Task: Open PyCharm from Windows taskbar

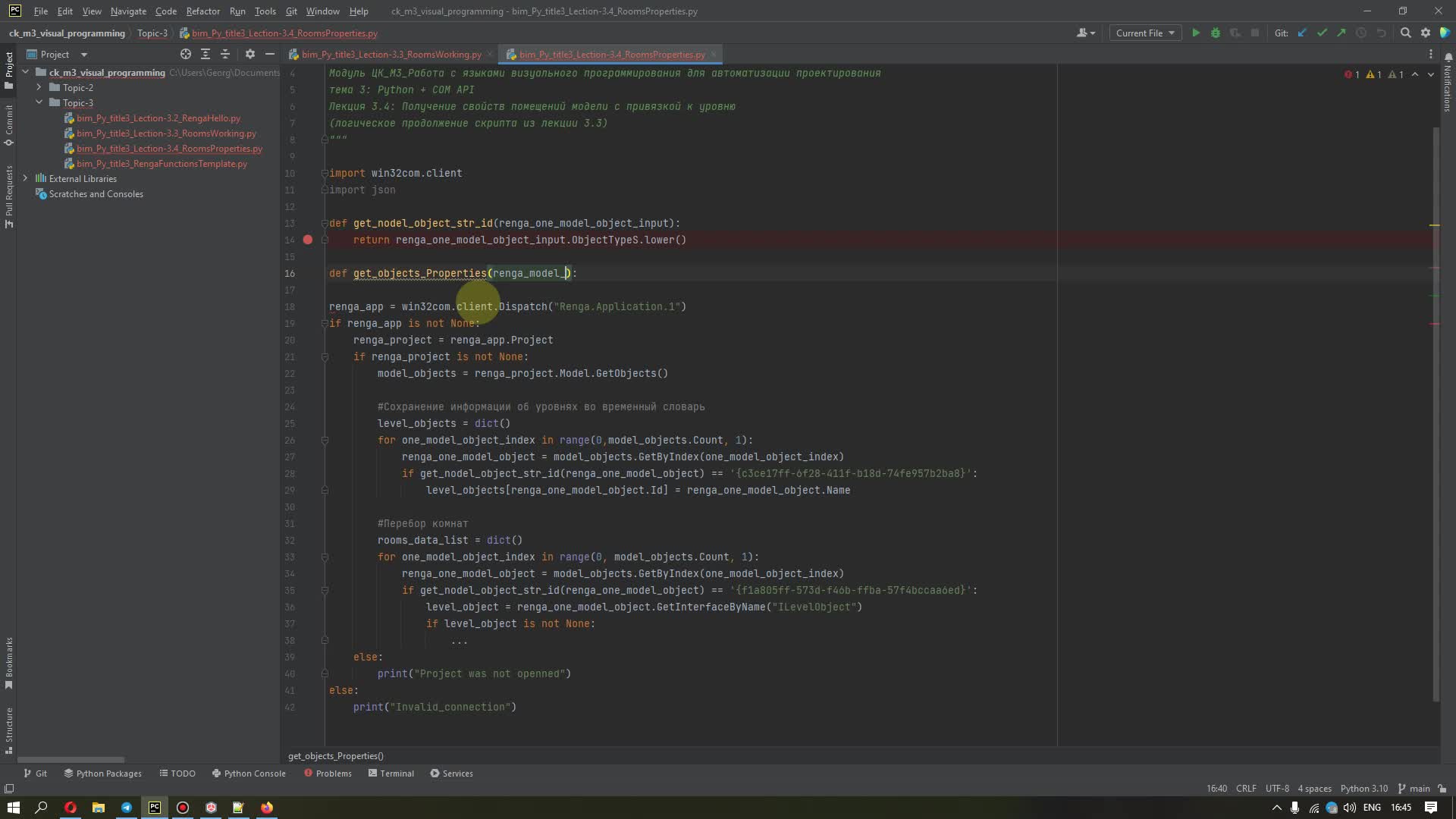Action: 155,808
